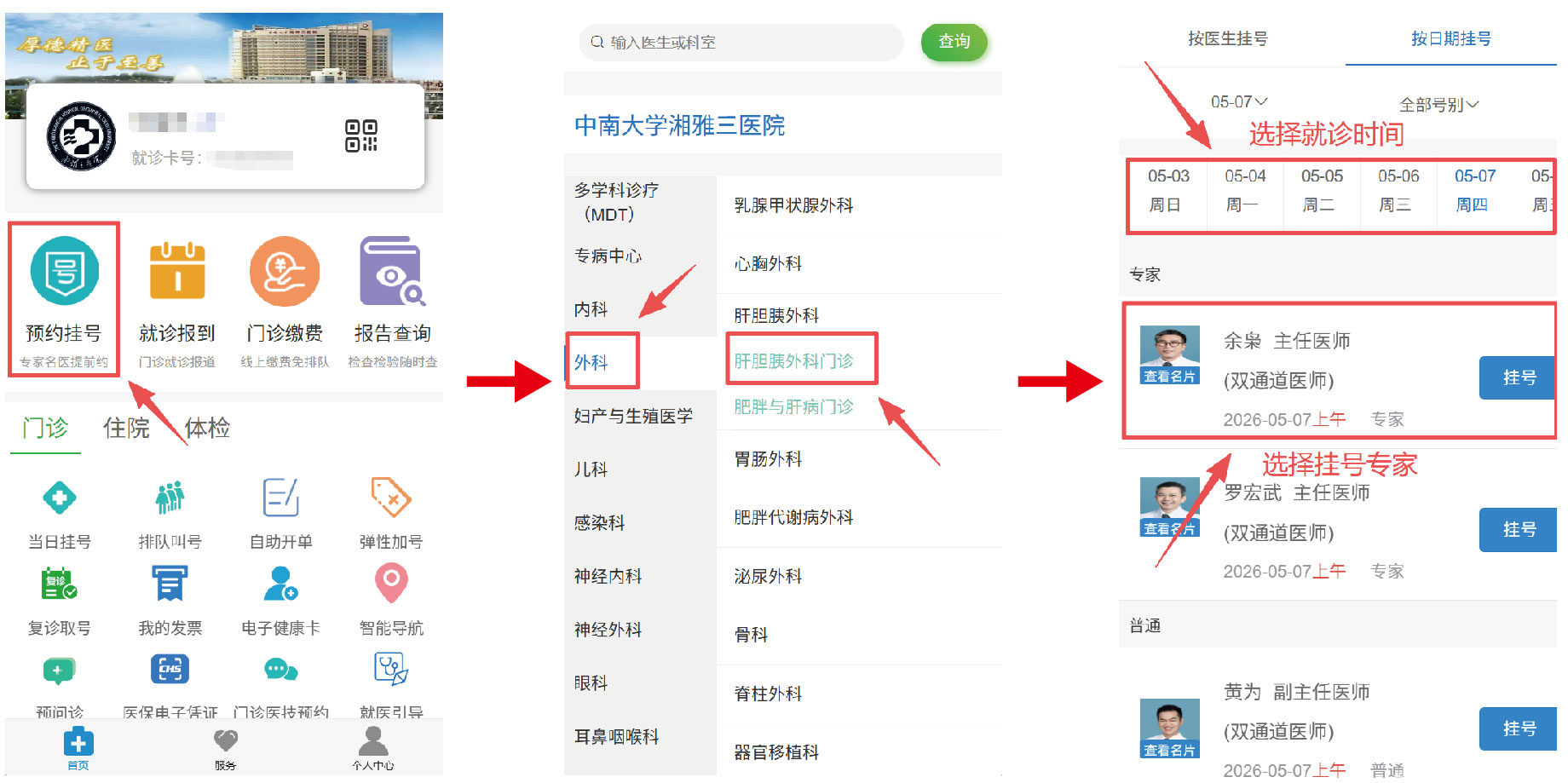
Task: Expand 胃肠外科 department
Action: click(x=859, y=459)
